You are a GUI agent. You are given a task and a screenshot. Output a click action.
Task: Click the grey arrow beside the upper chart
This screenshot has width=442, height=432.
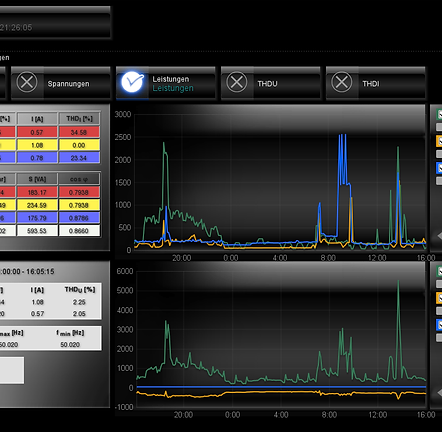[x=440, y=236]
